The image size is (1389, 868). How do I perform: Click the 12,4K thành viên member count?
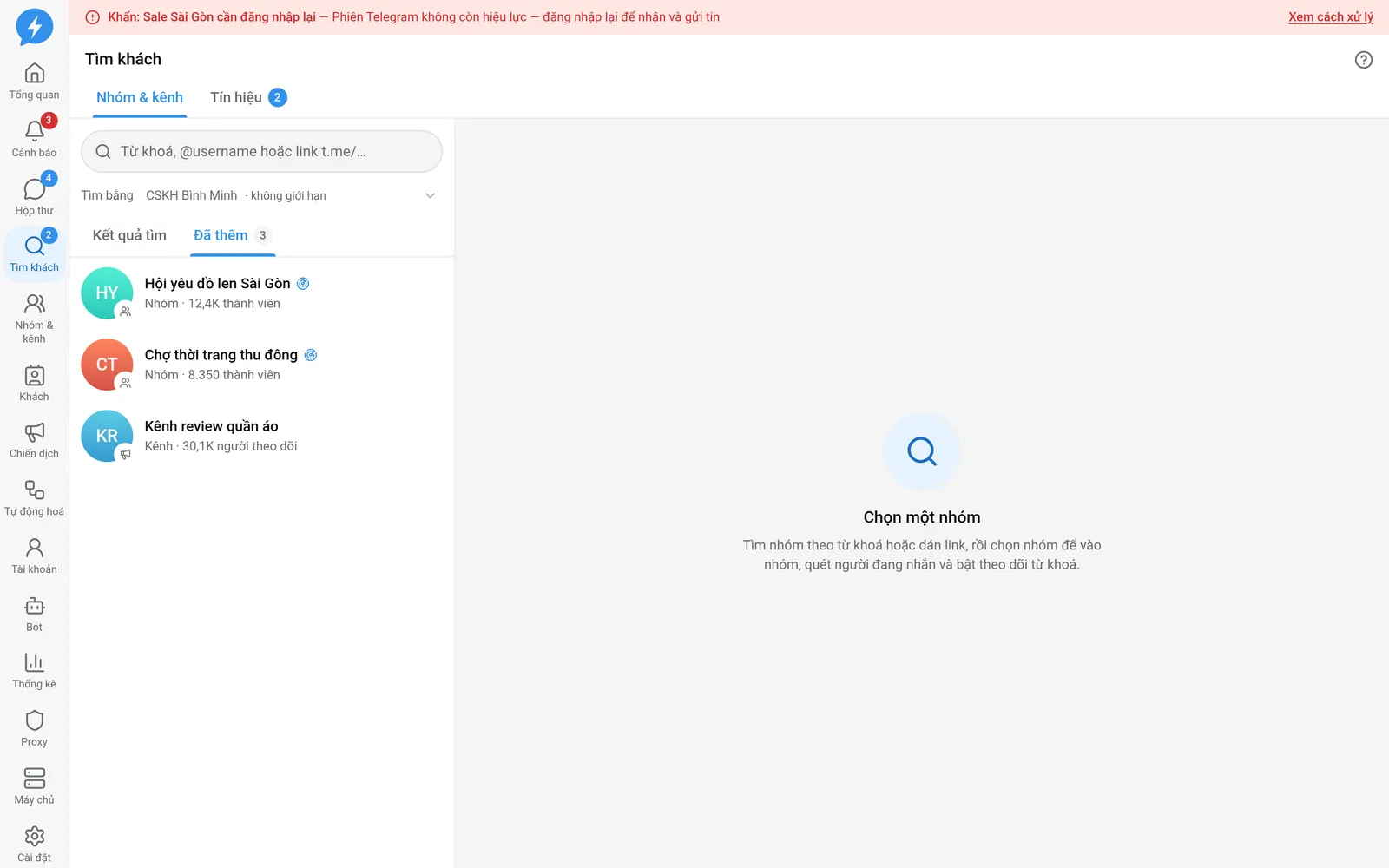tap(234, 304)
